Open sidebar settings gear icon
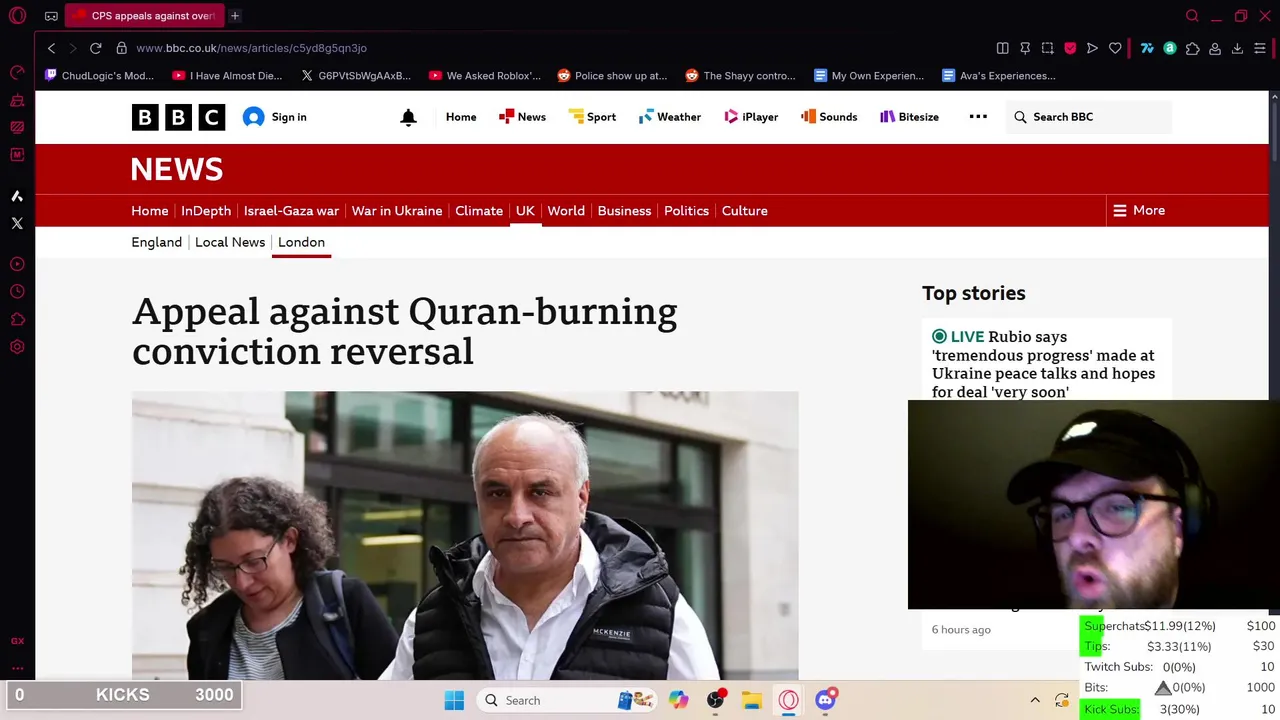Image resolution: width=1280 pixels, height=720 pixels. 17,347
